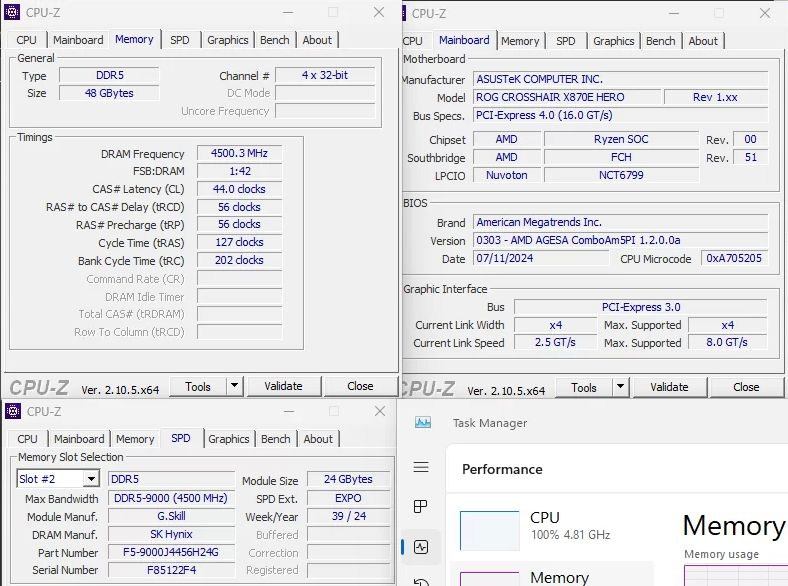Open Processes page icon in Task Manager sidebar
Image resolution: width=788 pixels, height=586 pixels.
(x=421, y=507)
